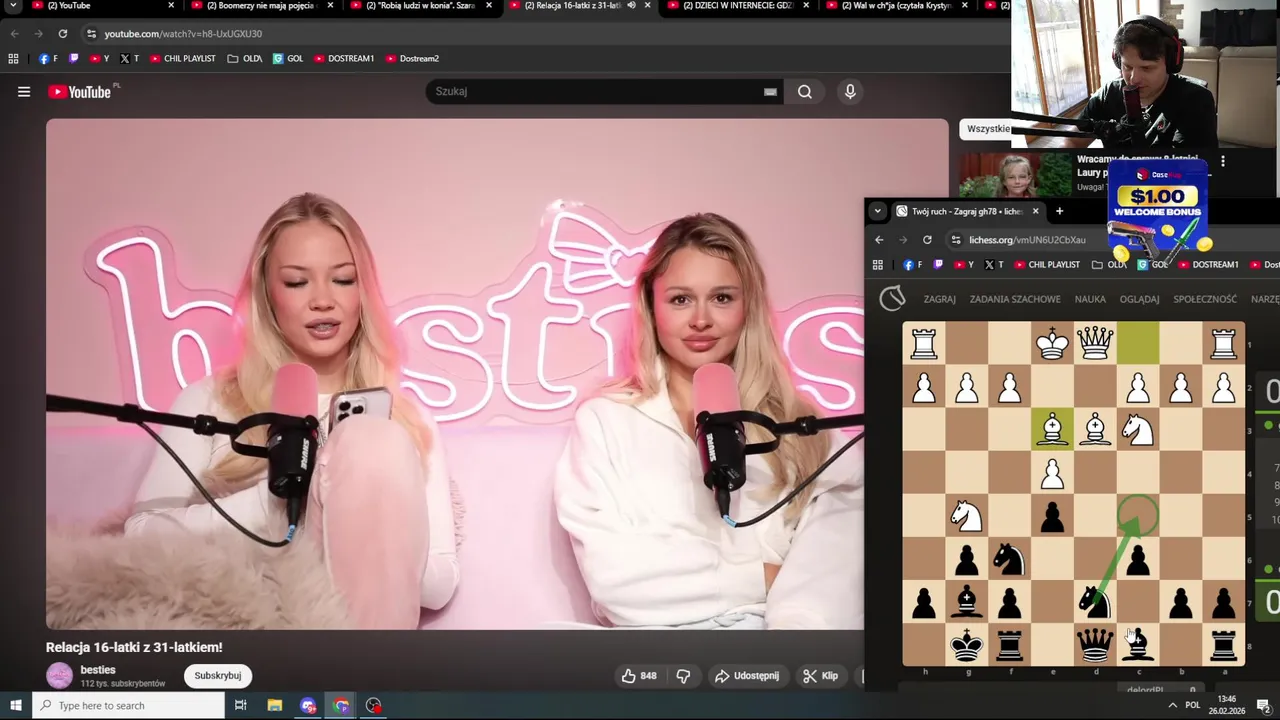Open the YouTube hamburger guide menu
Image resolution: width=1280 pixels, height=720 pixels.
click(x=24, y=92)
